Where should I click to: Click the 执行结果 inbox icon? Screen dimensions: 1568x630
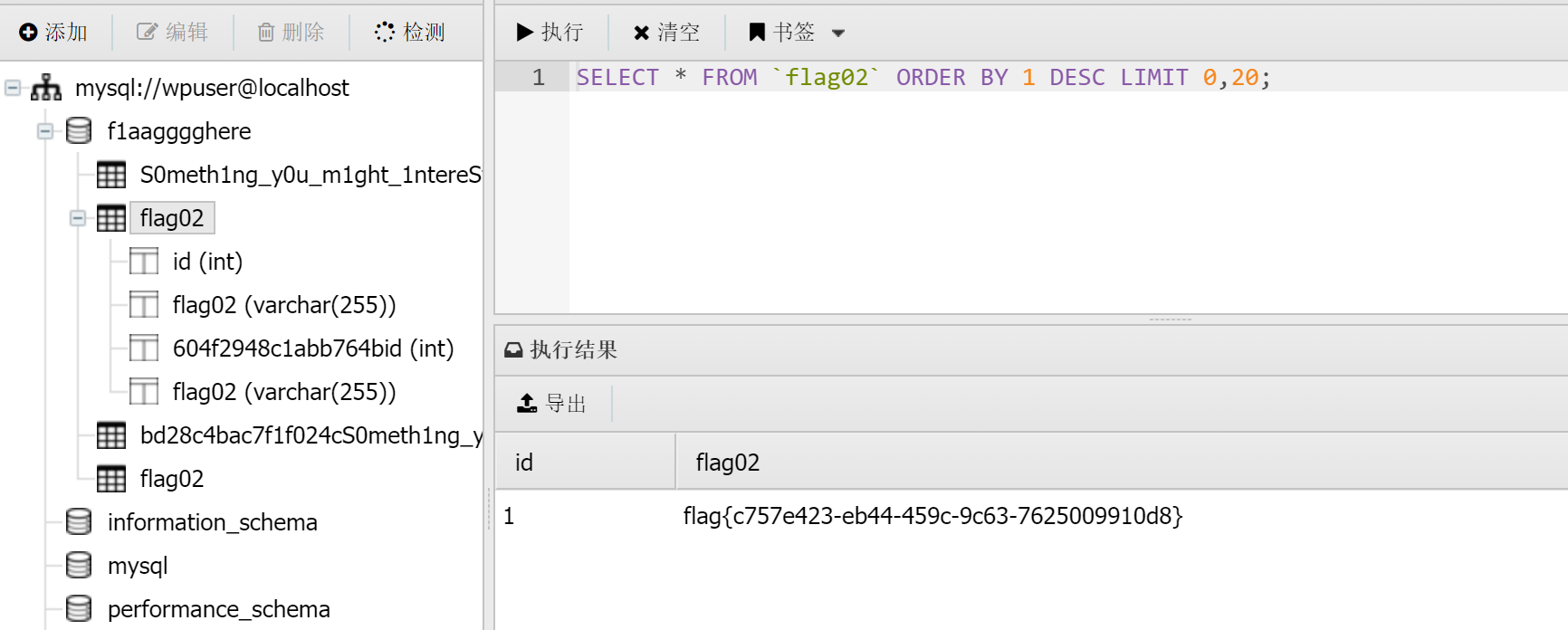513,350
